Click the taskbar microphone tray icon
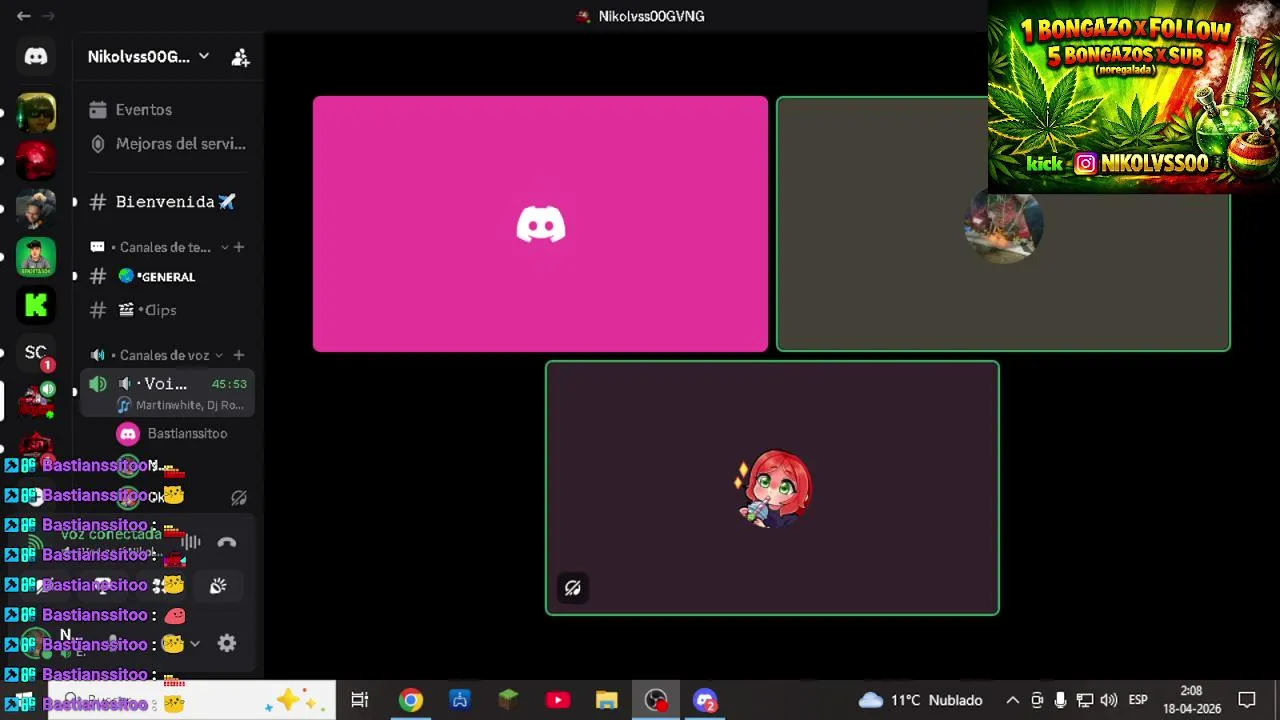The image size is (1280, 720). (x=1060, y=700)
